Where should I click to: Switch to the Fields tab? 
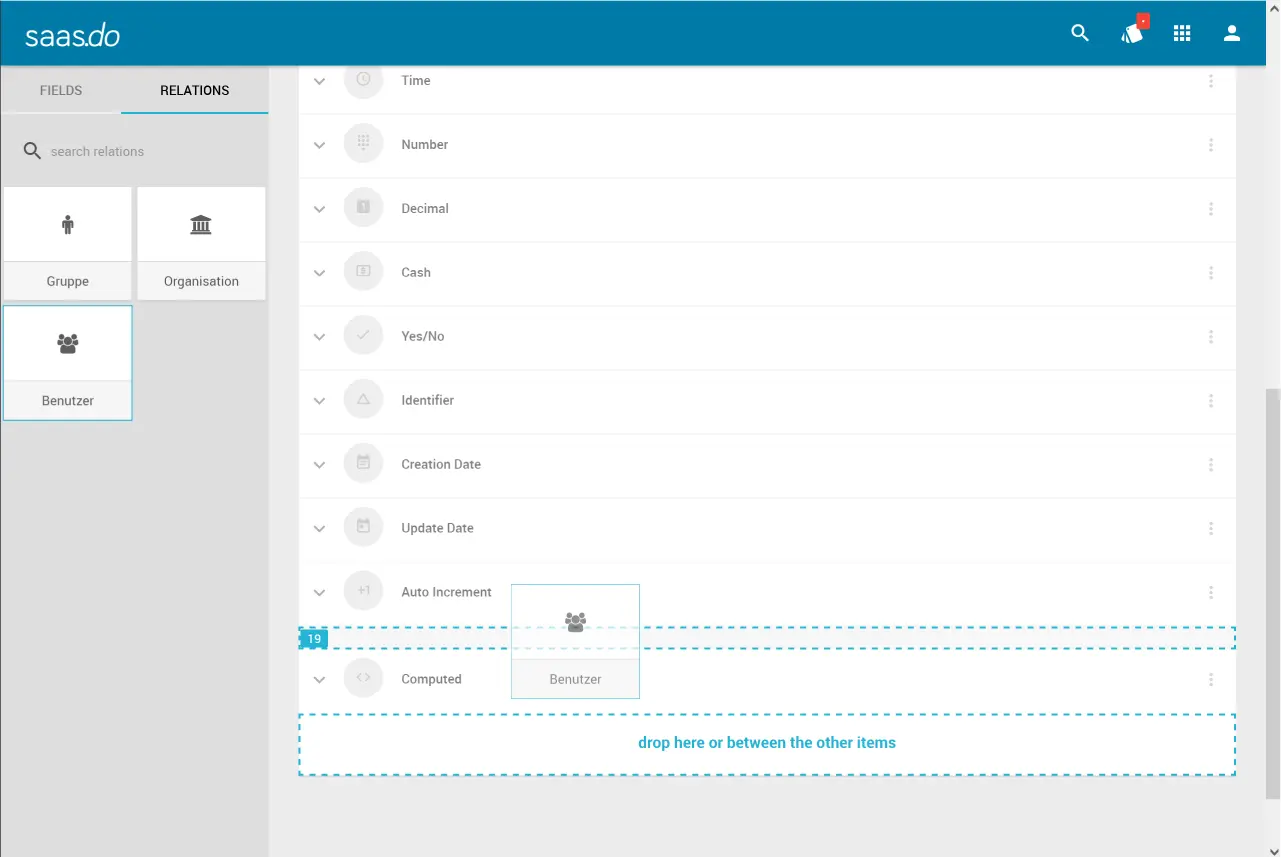tap(61, 90)
